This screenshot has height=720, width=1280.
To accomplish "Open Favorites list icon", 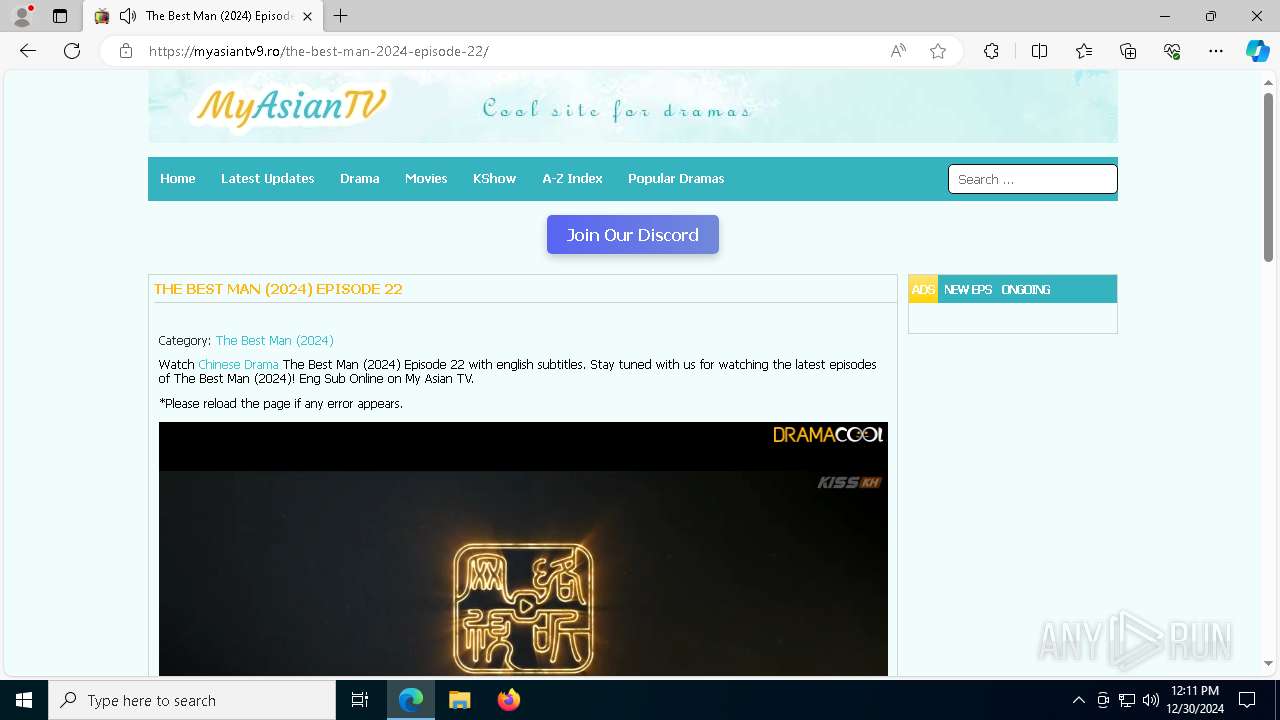I will click(1084, 51).
